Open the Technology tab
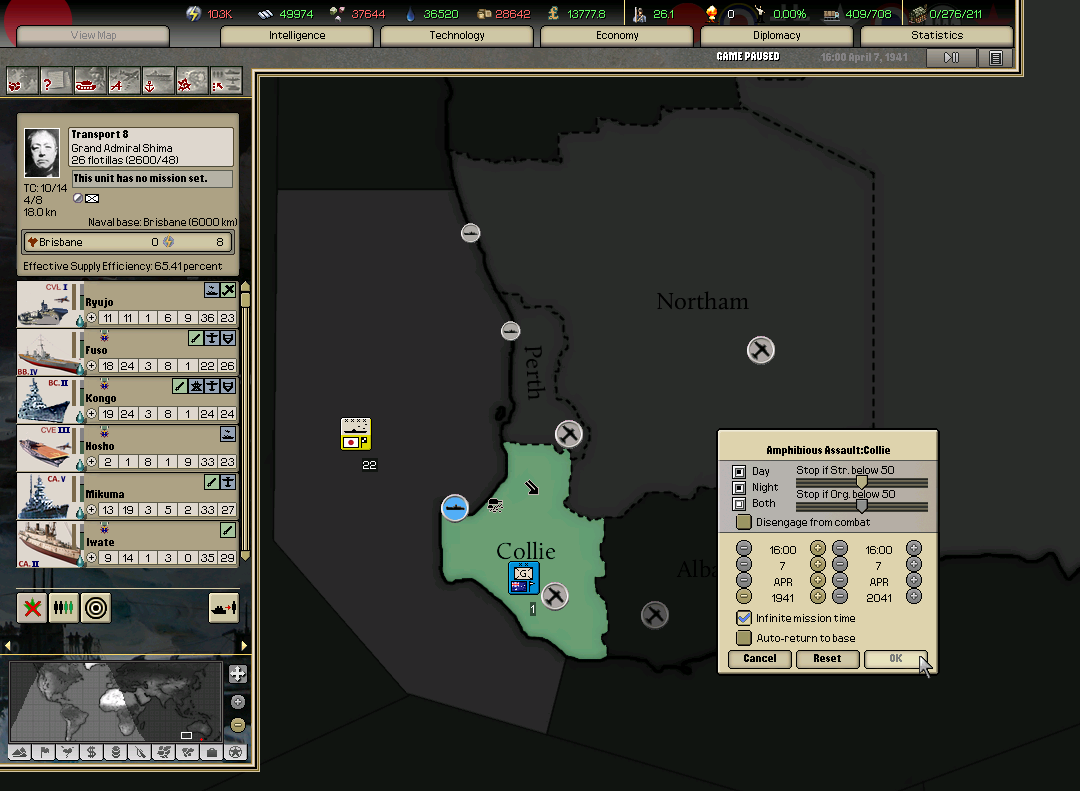This screenshot has width=1080, height=791. (x=457, y=36)
